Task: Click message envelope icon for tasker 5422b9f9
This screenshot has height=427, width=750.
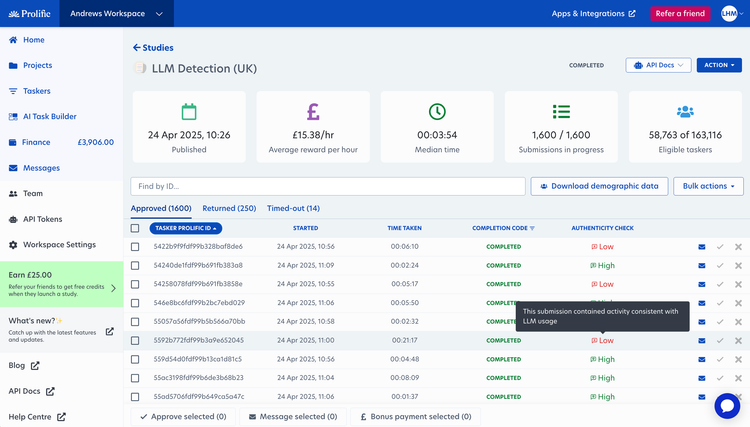Action: tap(702, 247)
